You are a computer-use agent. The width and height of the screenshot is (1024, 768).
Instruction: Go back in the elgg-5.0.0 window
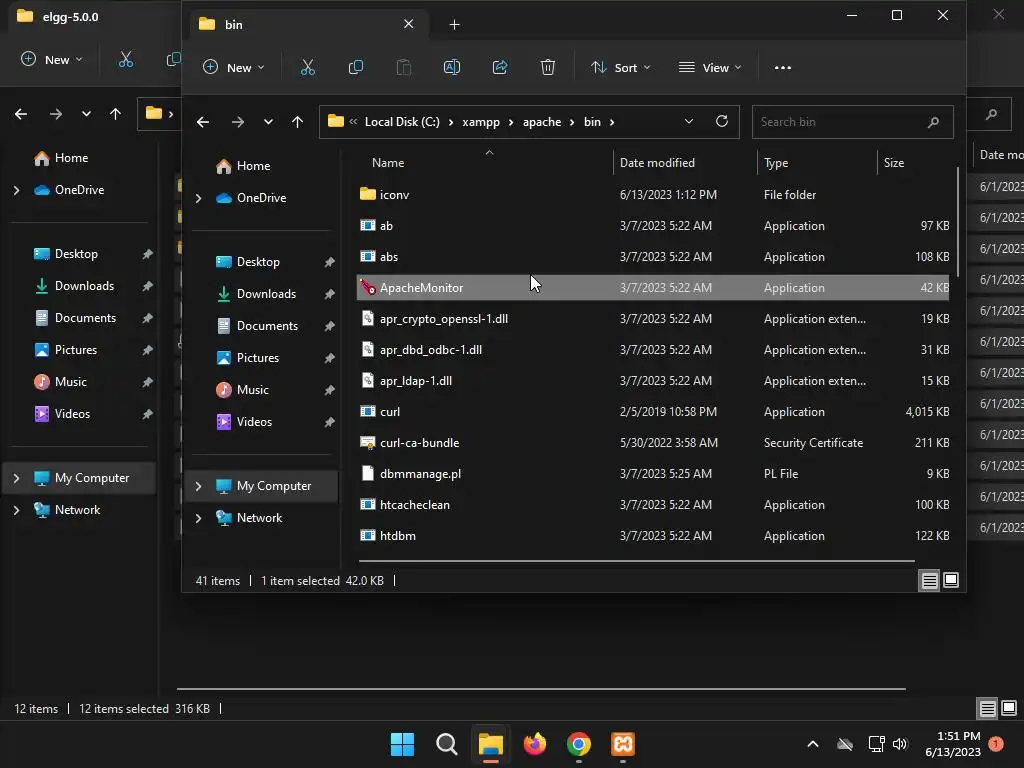(x=21, y=114)
